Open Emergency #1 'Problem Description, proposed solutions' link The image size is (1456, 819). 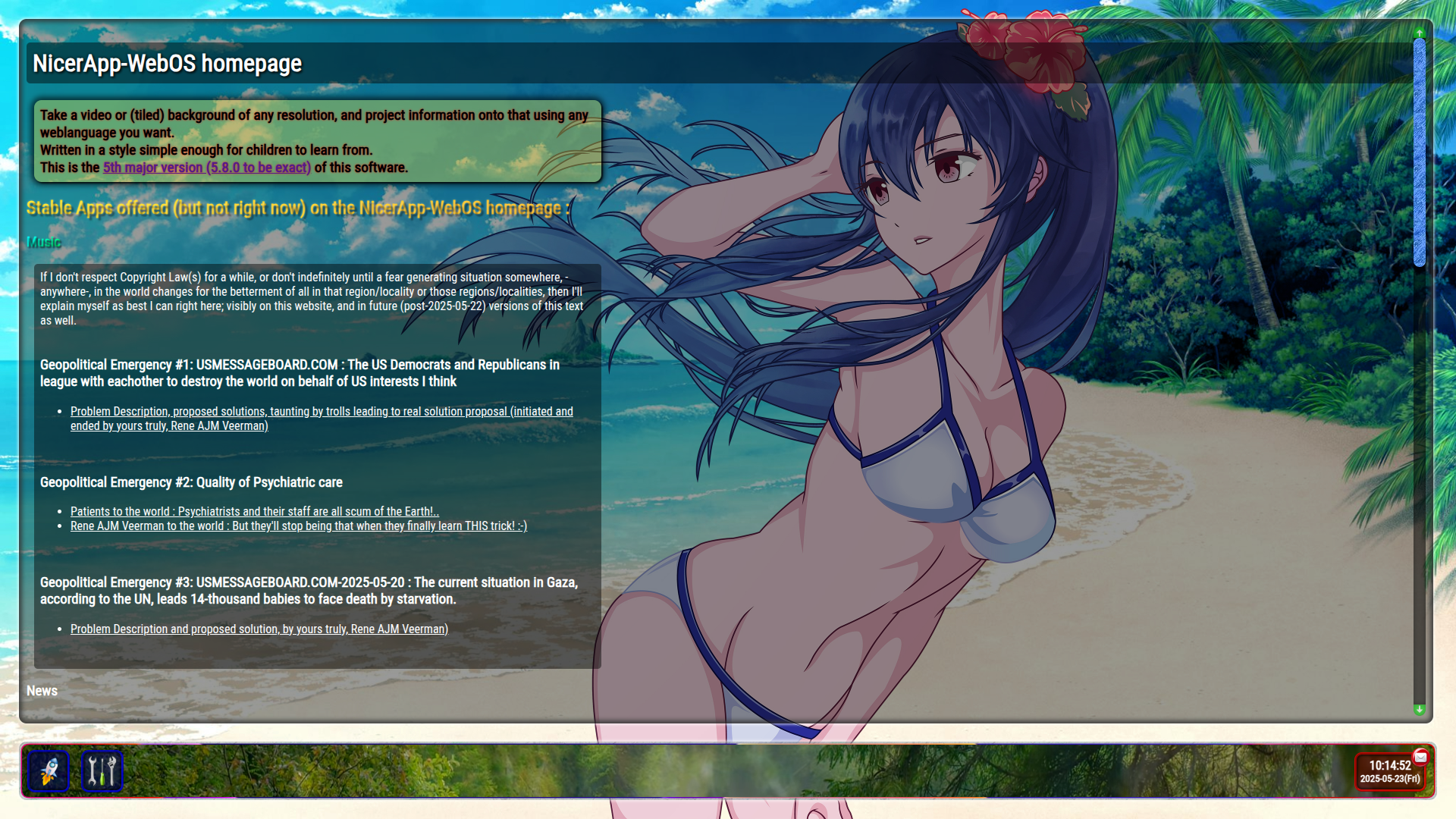pos(321,412)
